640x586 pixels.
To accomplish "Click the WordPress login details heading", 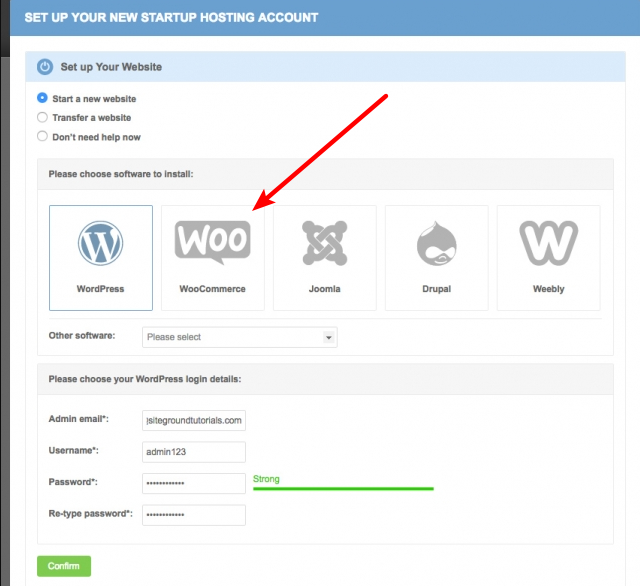I will click(145, 379).
